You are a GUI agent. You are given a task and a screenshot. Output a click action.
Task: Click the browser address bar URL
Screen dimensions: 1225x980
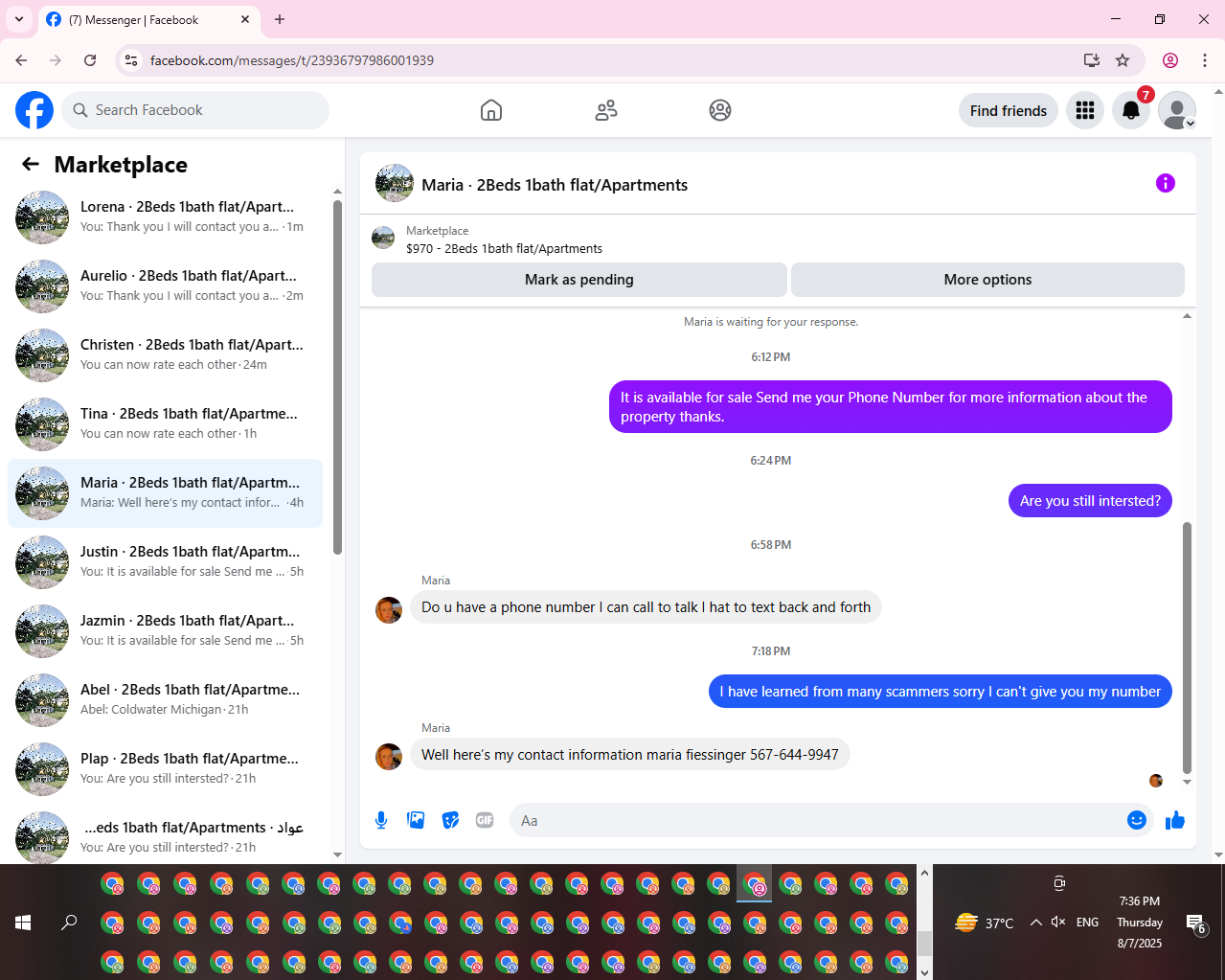pos(292,60)
